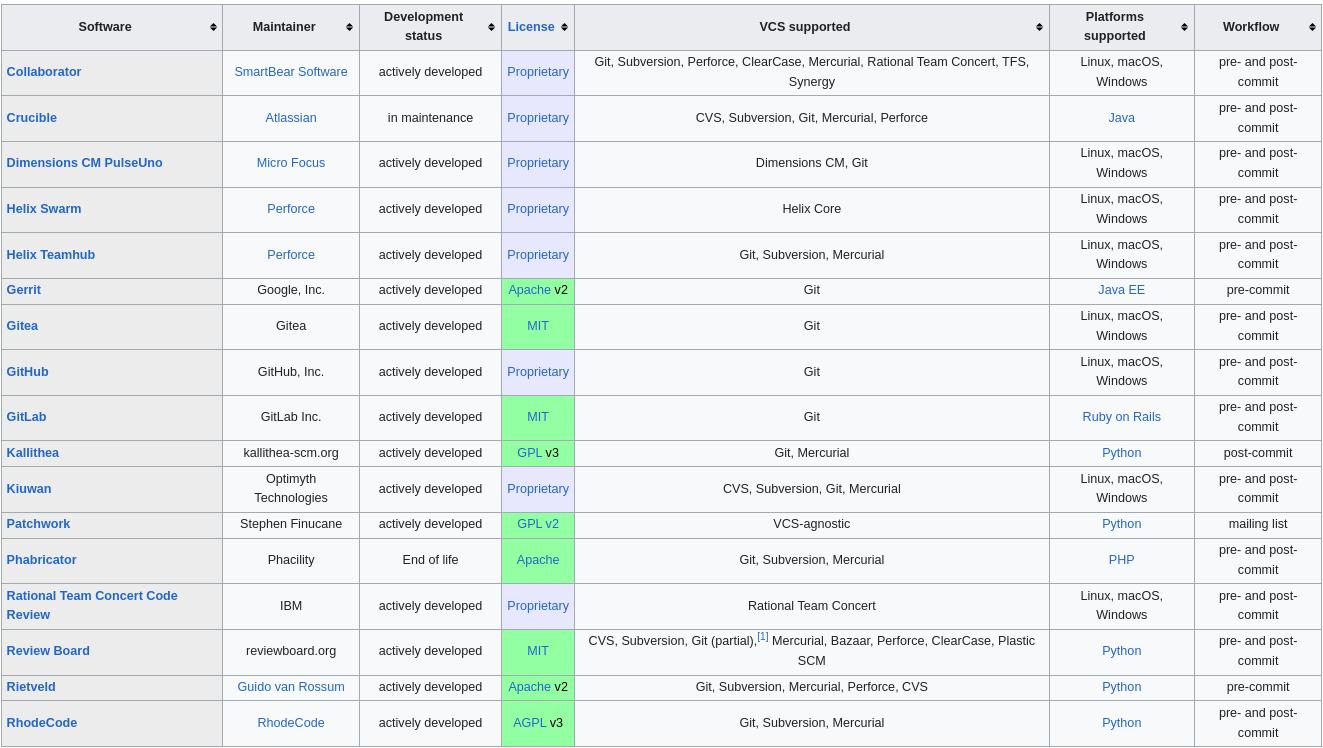1323x748 pixels.
Task: Open Rational Team Concert Code Review link
Action: pos(92,605)
